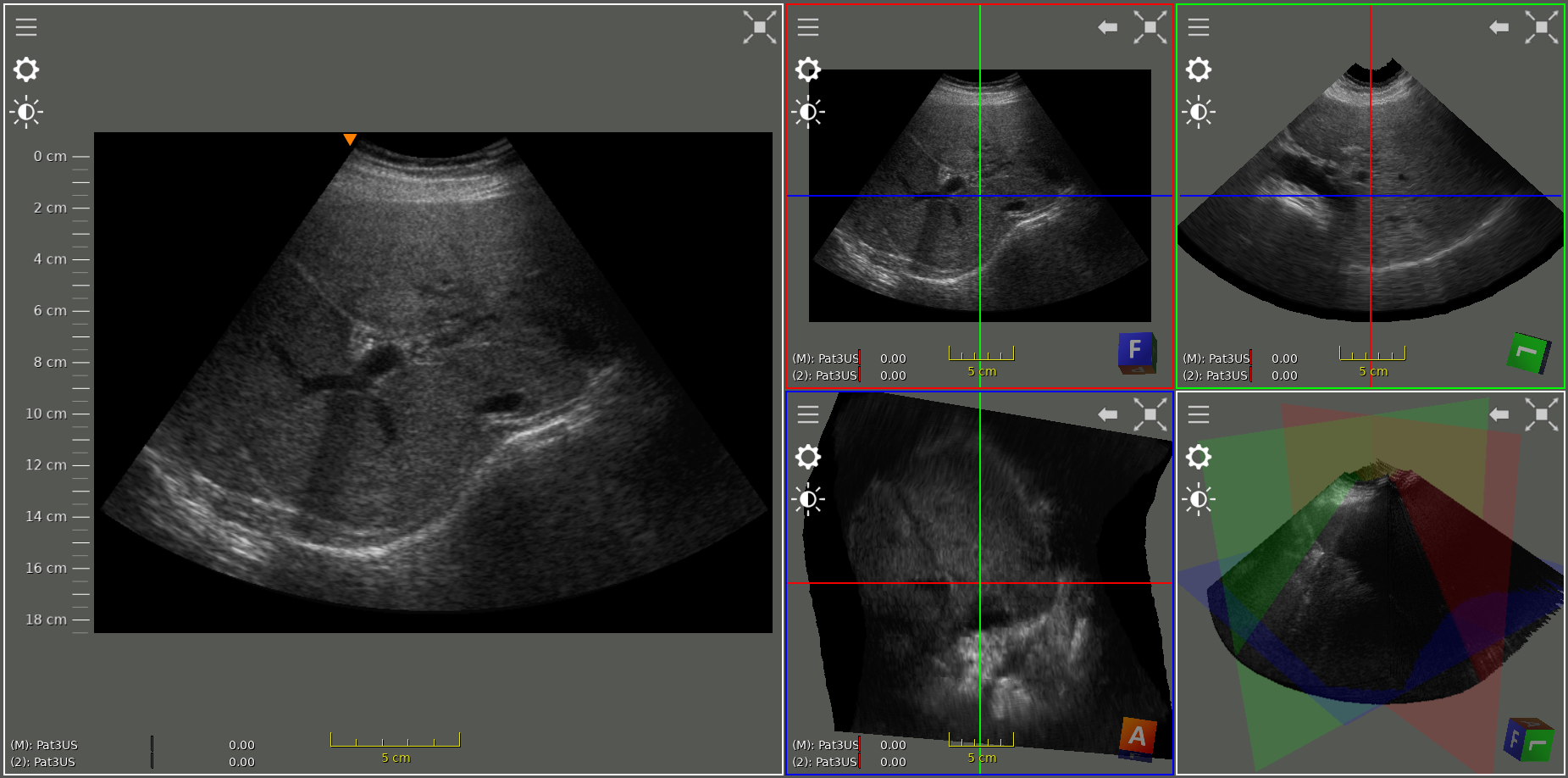Click back arrow in 3D view
Image resolution: width=1568 pixels, height=778 pixels.
(x=1499, y=414)
